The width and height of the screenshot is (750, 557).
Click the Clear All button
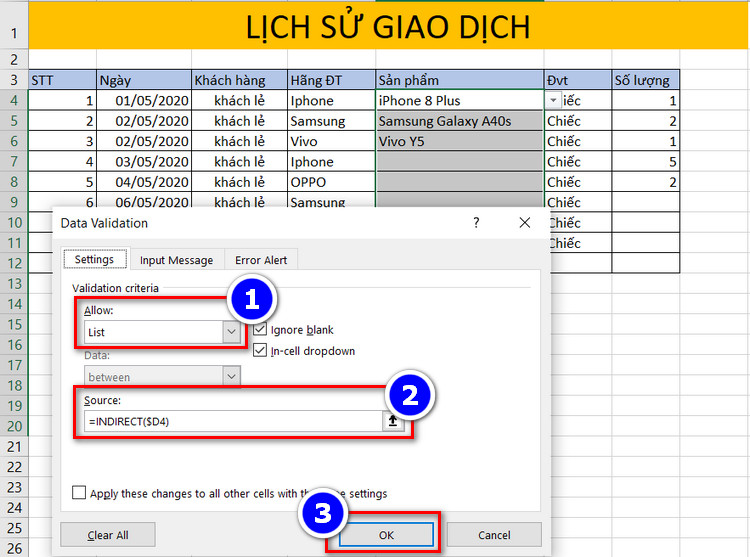tap(108, 535)
